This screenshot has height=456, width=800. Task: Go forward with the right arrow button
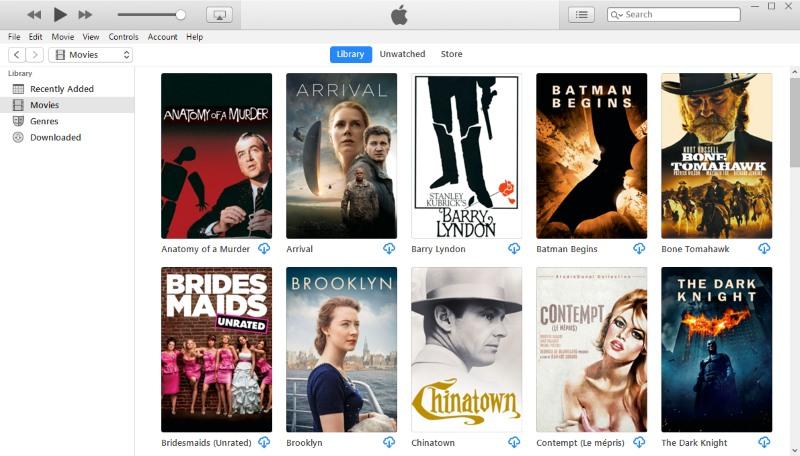[x=35, y=55]
